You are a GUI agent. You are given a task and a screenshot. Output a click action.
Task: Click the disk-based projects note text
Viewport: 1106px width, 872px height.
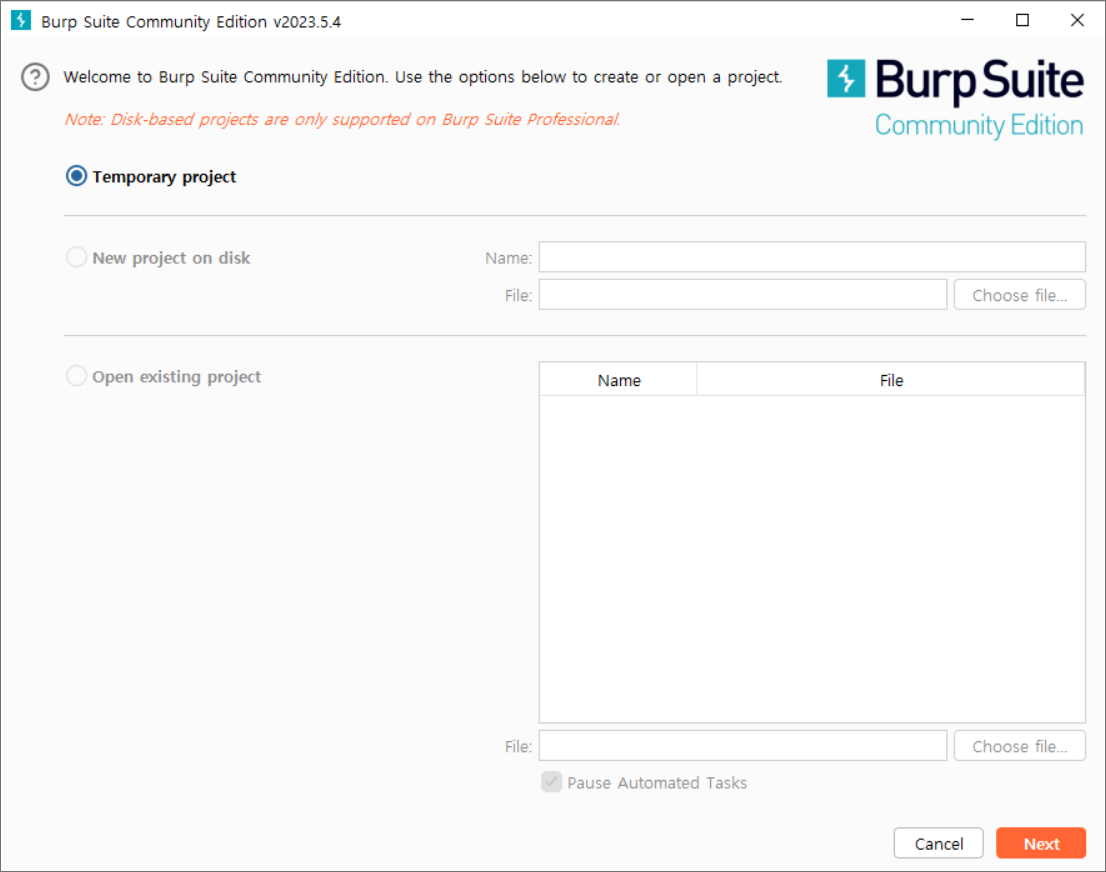point(342,119)
